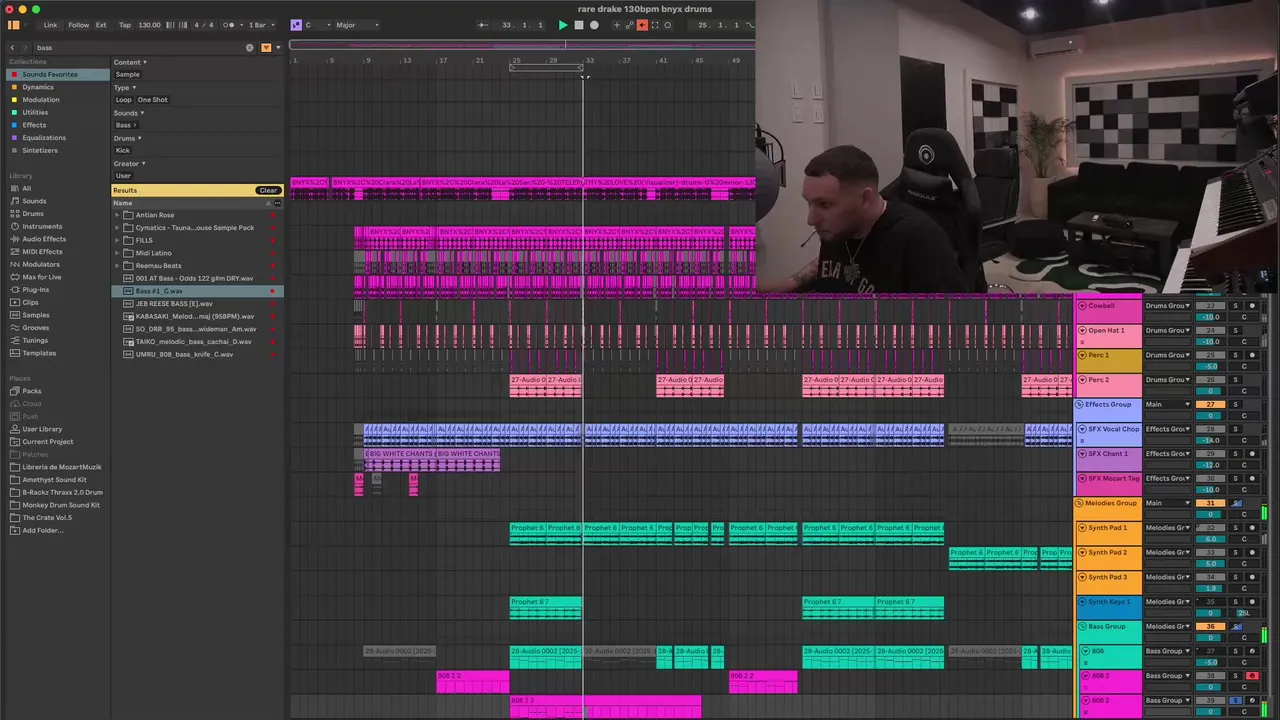Expand the Antian Rose folder
Image resolution: width=1280 pixels, height=720 pixels.
[117, 215]
